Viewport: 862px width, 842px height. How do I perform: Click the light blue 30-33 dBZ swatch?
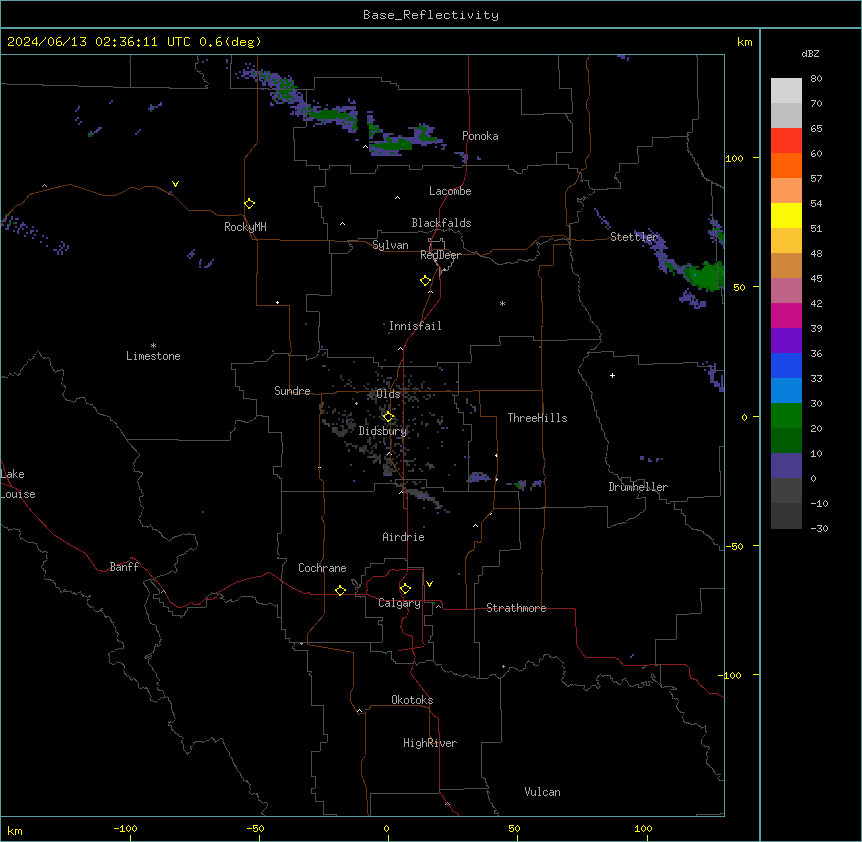[786, 391]
